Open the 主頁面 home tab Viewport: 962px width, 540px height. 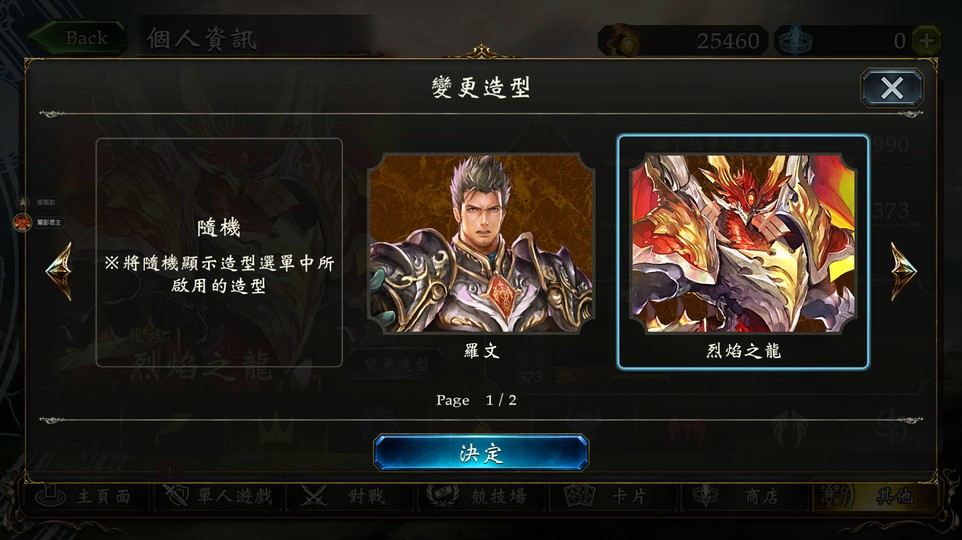[86, 496]
